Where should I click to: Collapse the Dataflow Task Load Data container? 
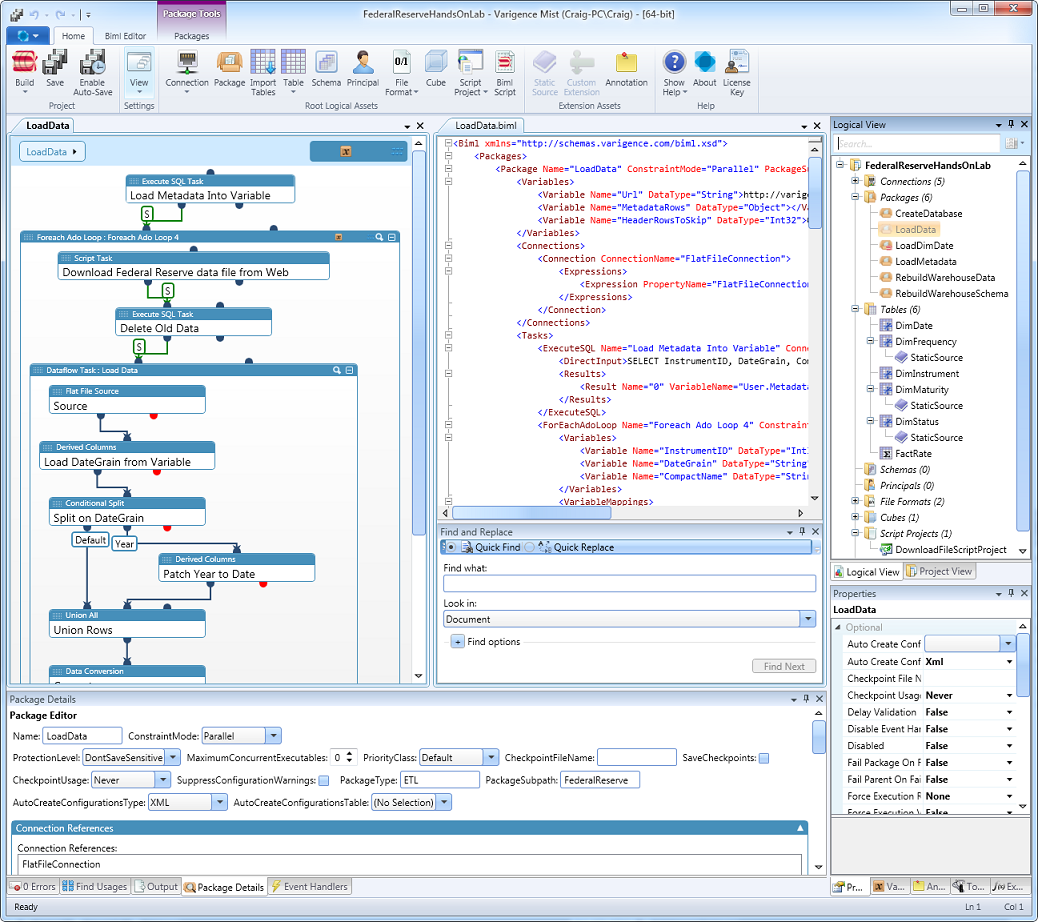coord(350,370)
